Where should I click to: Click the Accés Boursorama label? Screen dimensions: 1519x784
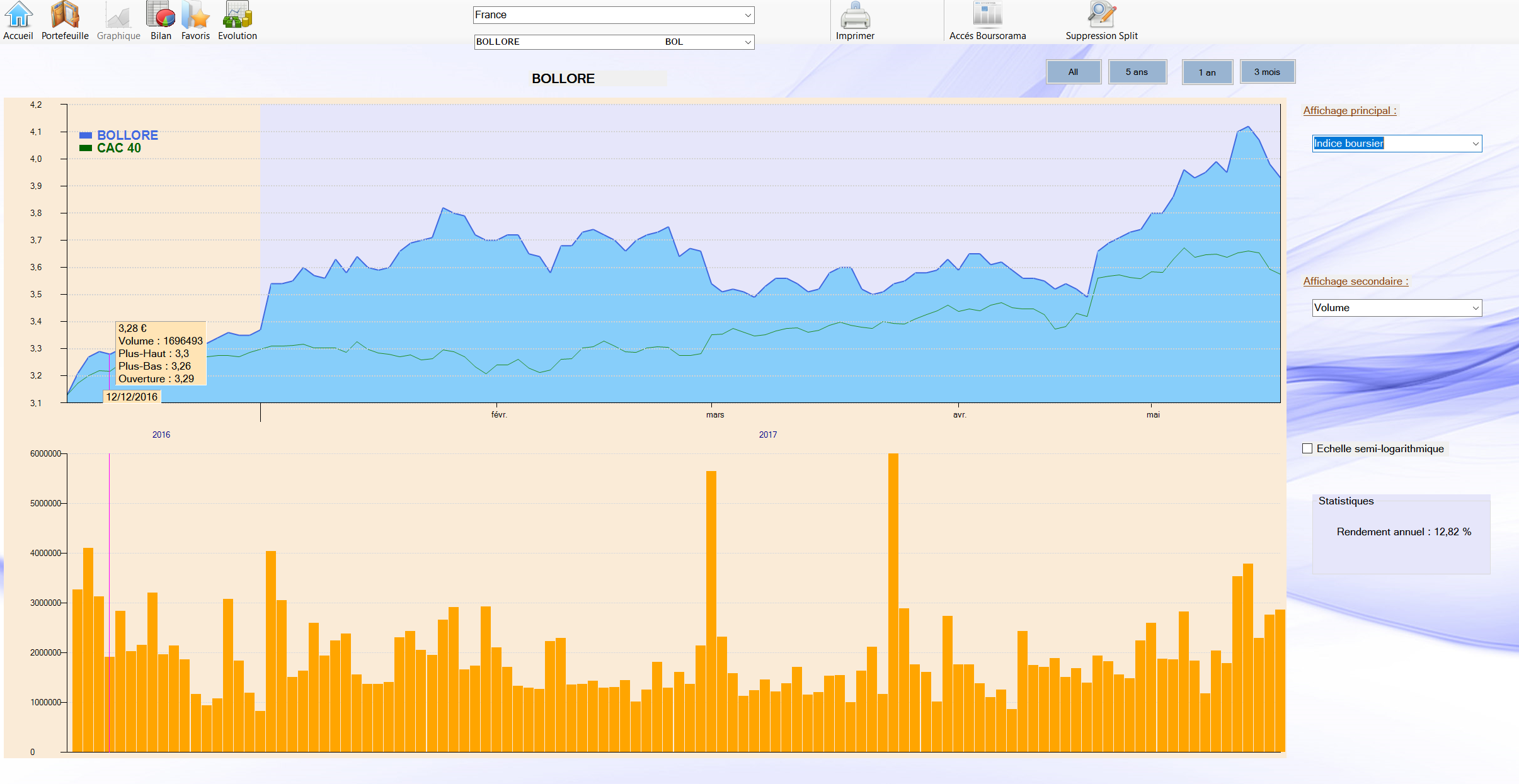[987, 36]
